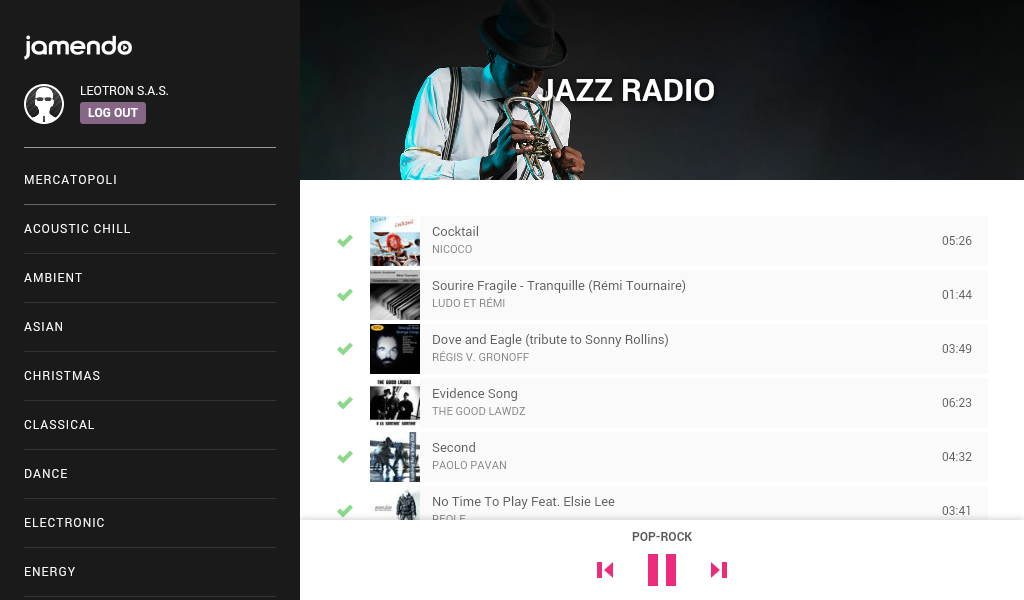This screenshot has height=600, width=1024.
Task: Click the Jamendo logo
Action: tap(78, 47)
